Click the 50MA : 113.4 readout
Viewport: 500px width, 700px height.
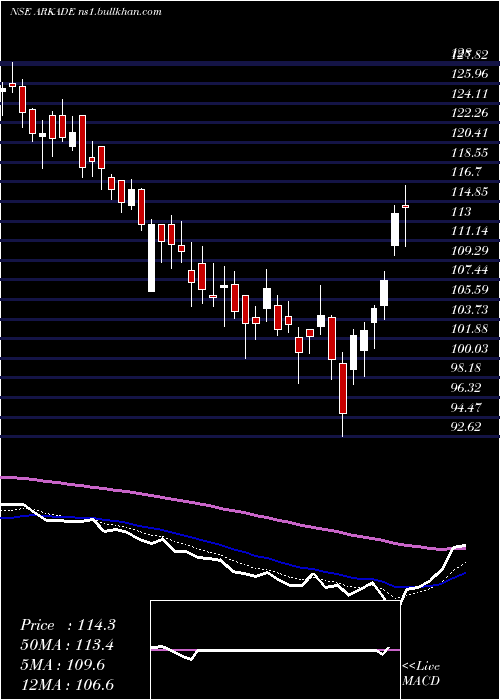(x=67, y=645)
